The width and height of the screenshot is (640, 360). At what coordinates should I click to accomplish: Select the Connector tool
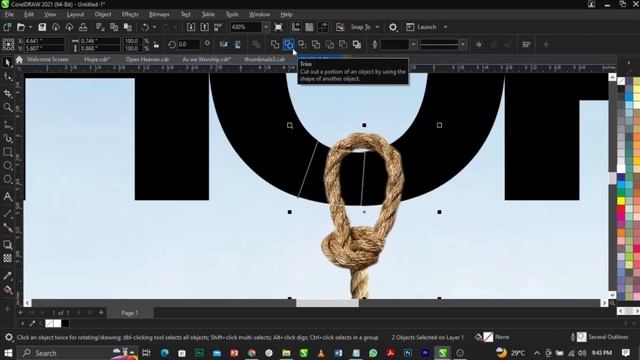point(7,228)
